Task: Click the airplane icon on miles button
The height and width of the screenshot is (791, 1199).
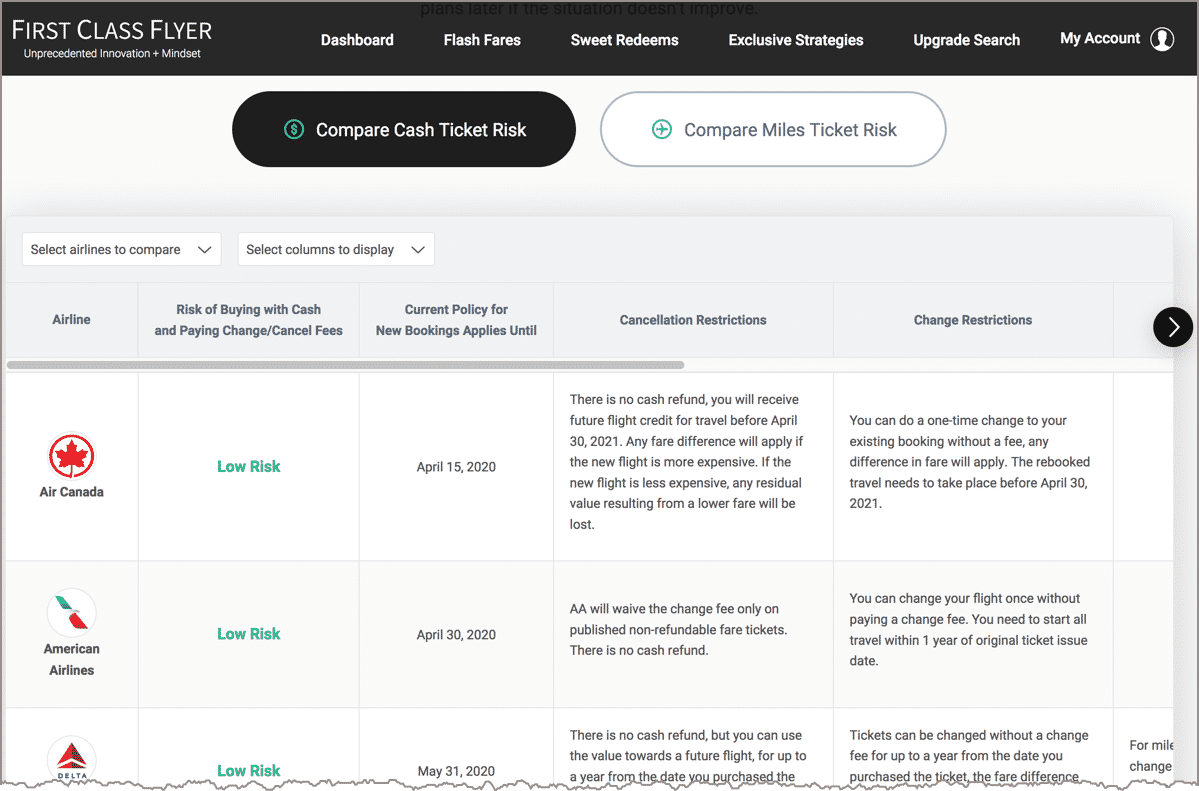Action: [661, 129]
